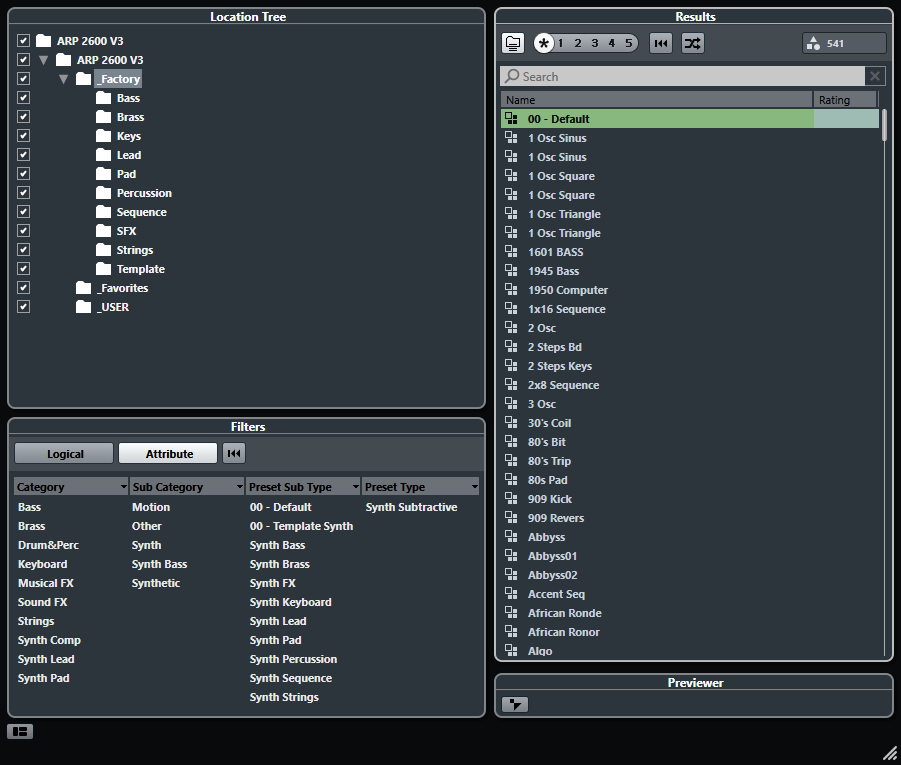Image resolution: width=901 pixels, height=765 pixels.
Task: Reset the Results filter with the rewind icon
Action: coord(661,43)
